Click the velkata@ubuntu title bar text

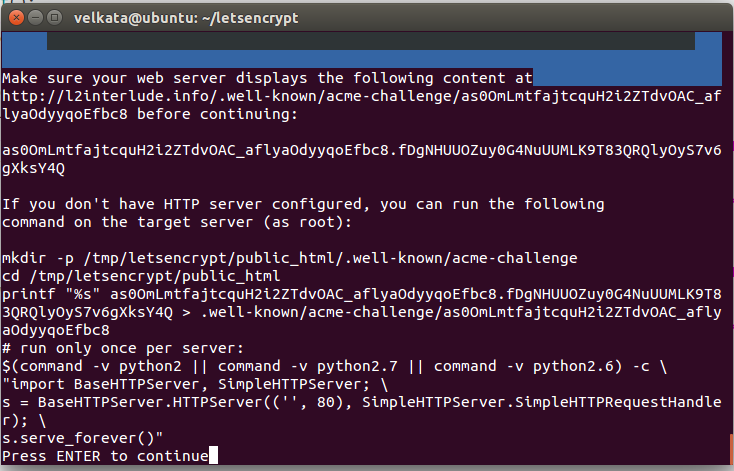pos(186,18)
